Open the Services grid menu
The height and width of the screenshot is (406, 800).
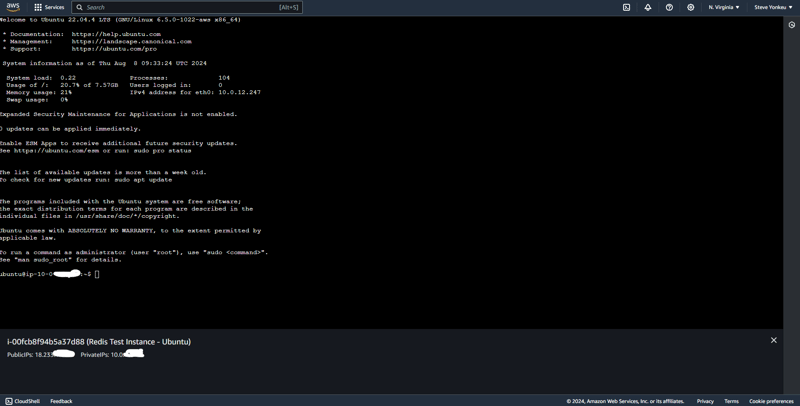[49, 7]
